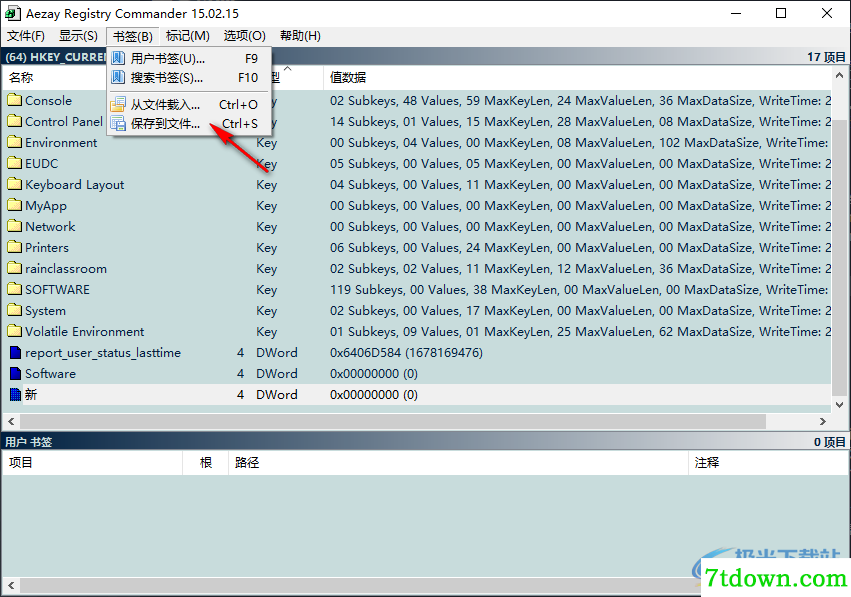
Task: Click the SOFTWARE folder icon
Action: coord(15,289)
